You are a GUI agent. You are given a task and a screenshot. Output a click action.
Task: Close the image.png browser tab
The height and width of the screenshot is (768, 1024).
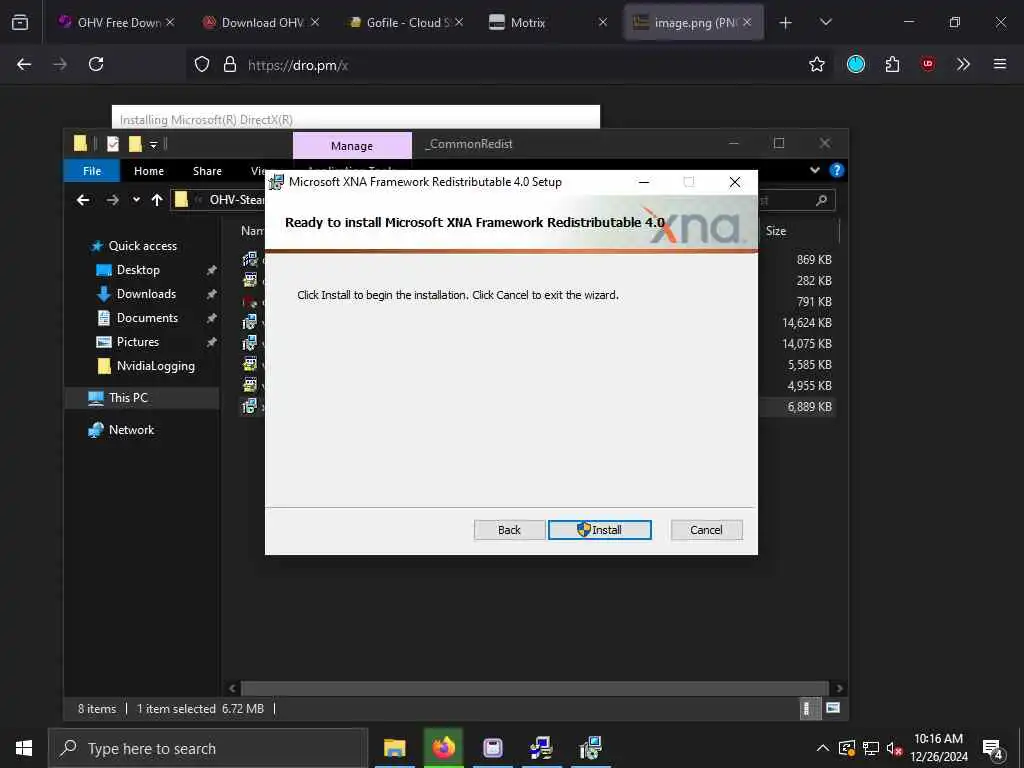(x=747, y=22)
